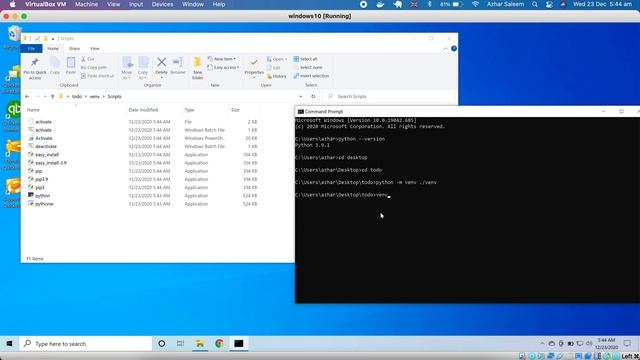Collapse the Explorer ribbon with chevron
The width and height of the screenshot is (640, 360).
[445, 49]
